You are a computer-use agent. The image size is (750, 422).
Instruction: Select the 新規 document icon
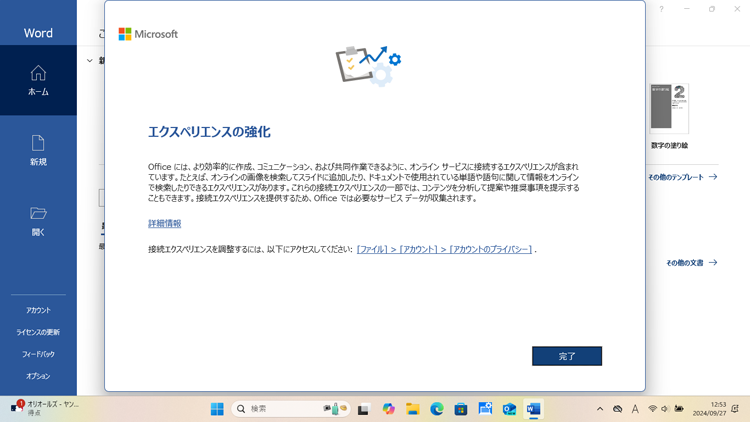coord(38,150)
